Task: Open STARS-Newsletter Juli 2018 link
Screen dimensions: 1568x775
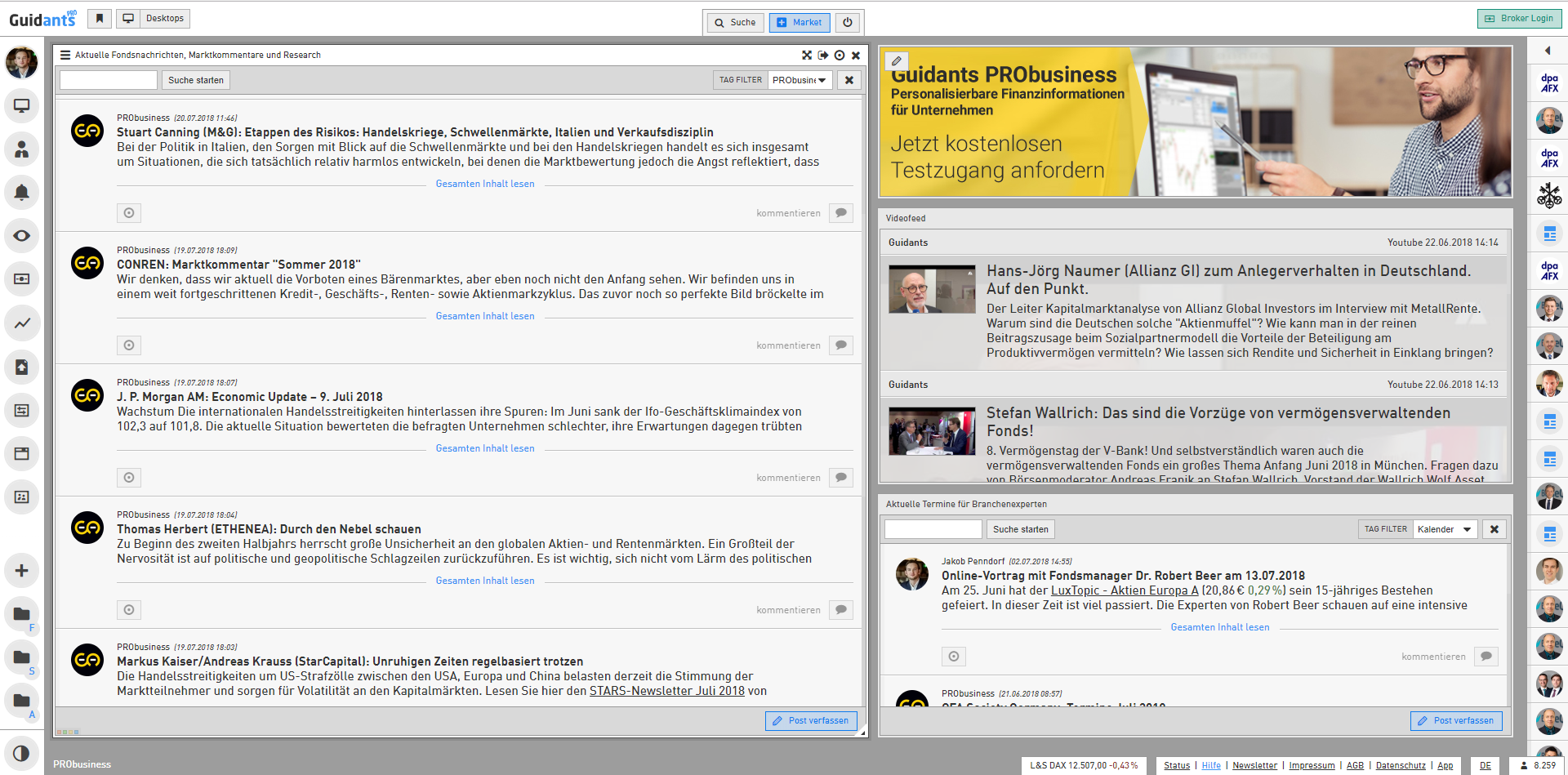Action: pyautogui.click(x=667, y=691)
